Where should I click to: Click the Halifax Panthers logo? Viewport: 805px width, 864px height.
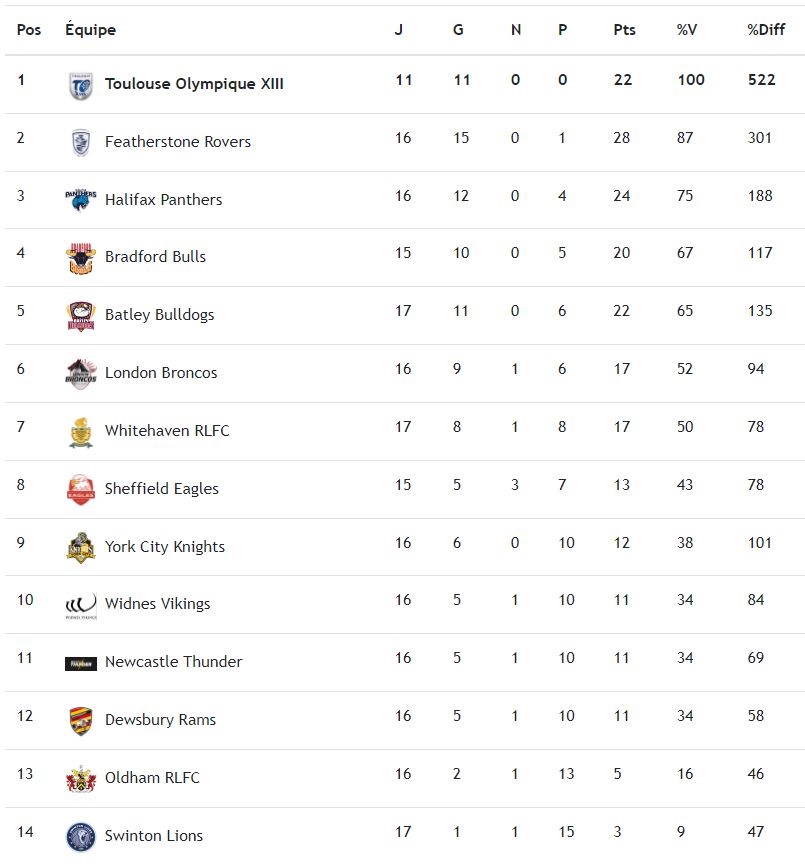pyautogui.click(x=81, y=200)
